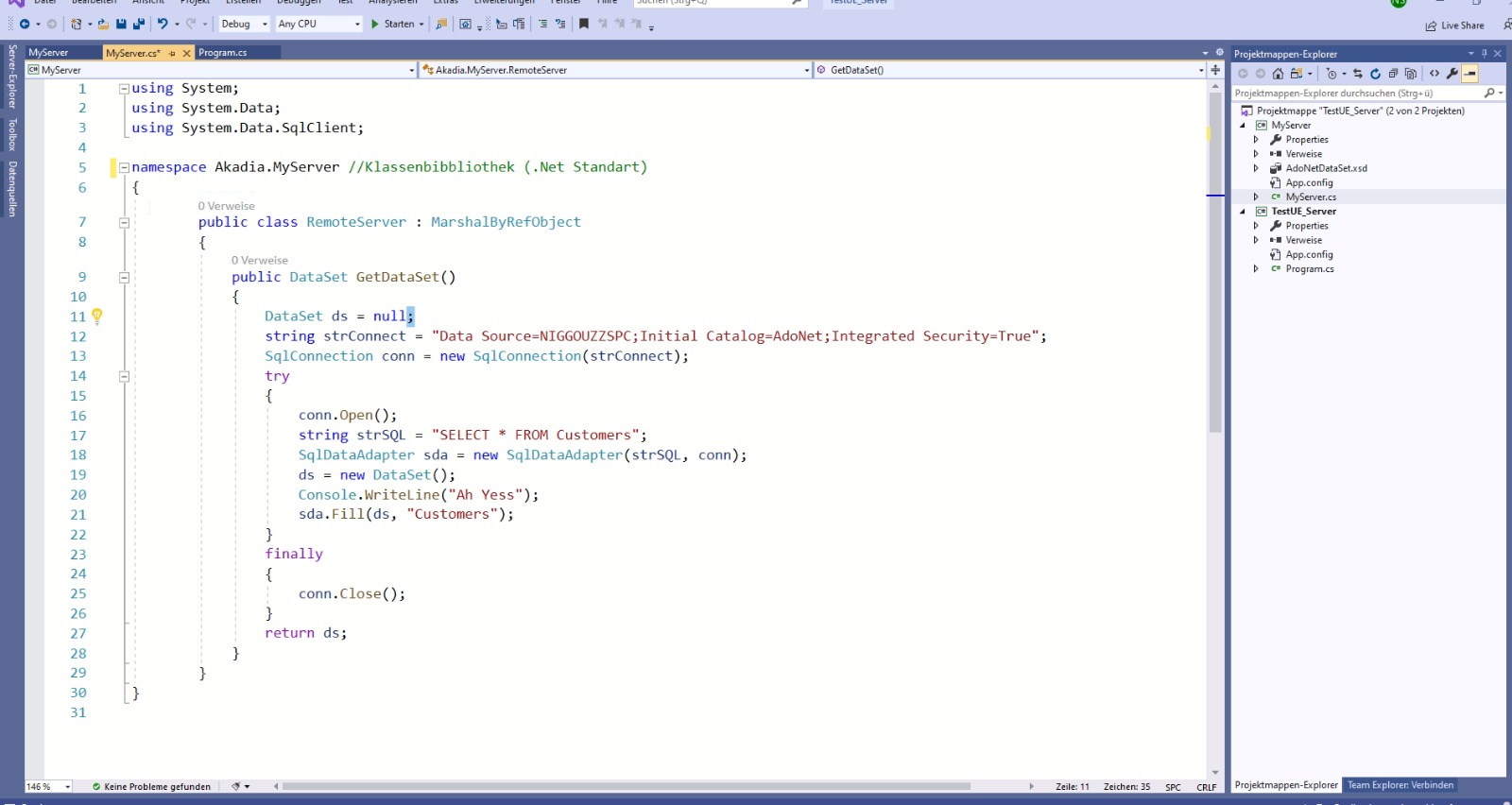Click the vertical scrollbar thumb of editor
The height and width of the screenshot is (805, 1512).
tap(1215, 263)
